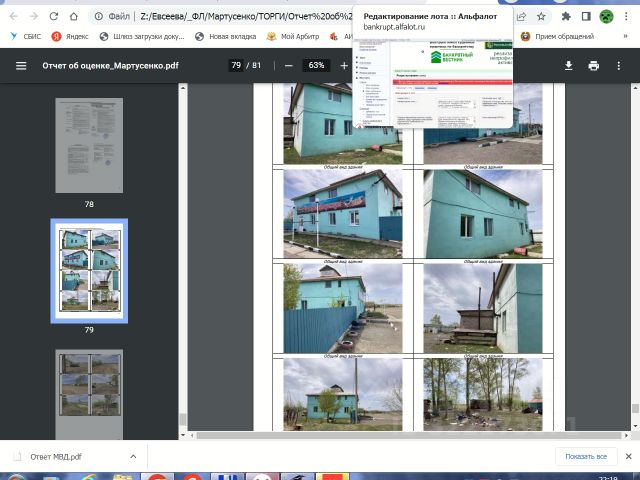The width and height of the screenshot is (640, 480).
Task: Click the page number input field
Action: click(237, 65)
